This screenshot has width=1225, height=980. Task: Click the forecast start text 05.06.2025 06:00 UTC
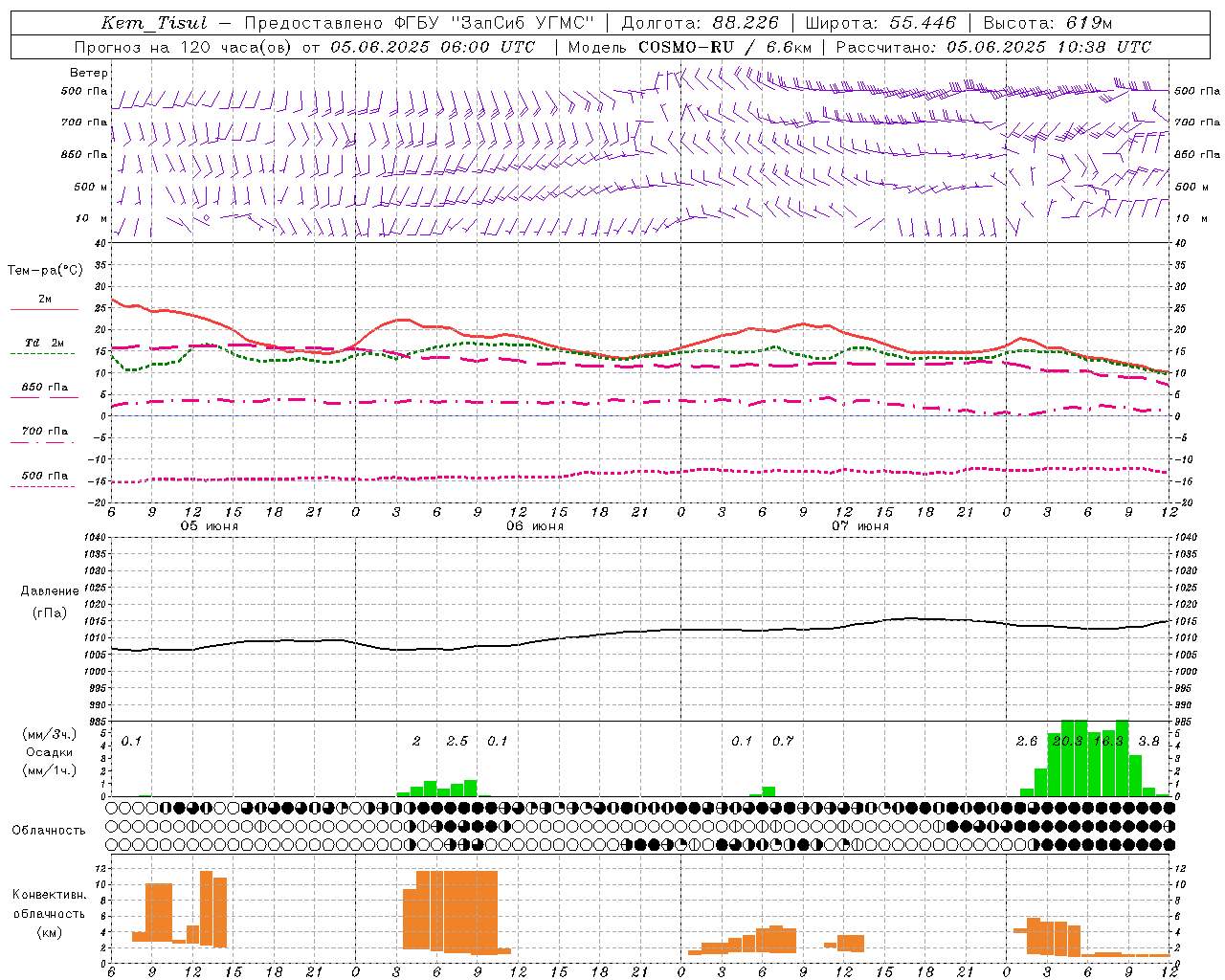point(433,47)
